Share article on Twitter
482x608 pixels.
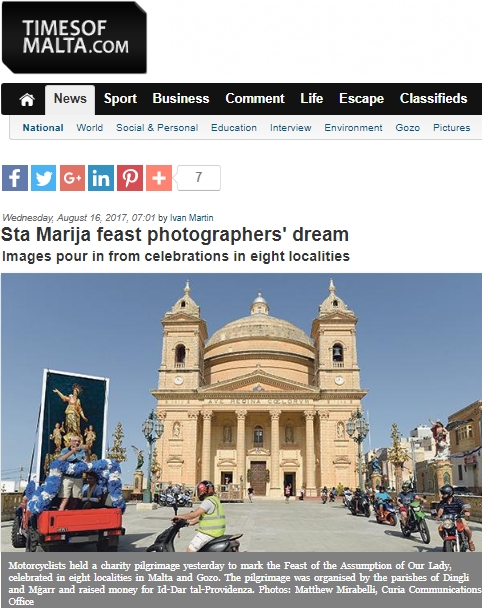pyautogui.click(x=43, y=178)
